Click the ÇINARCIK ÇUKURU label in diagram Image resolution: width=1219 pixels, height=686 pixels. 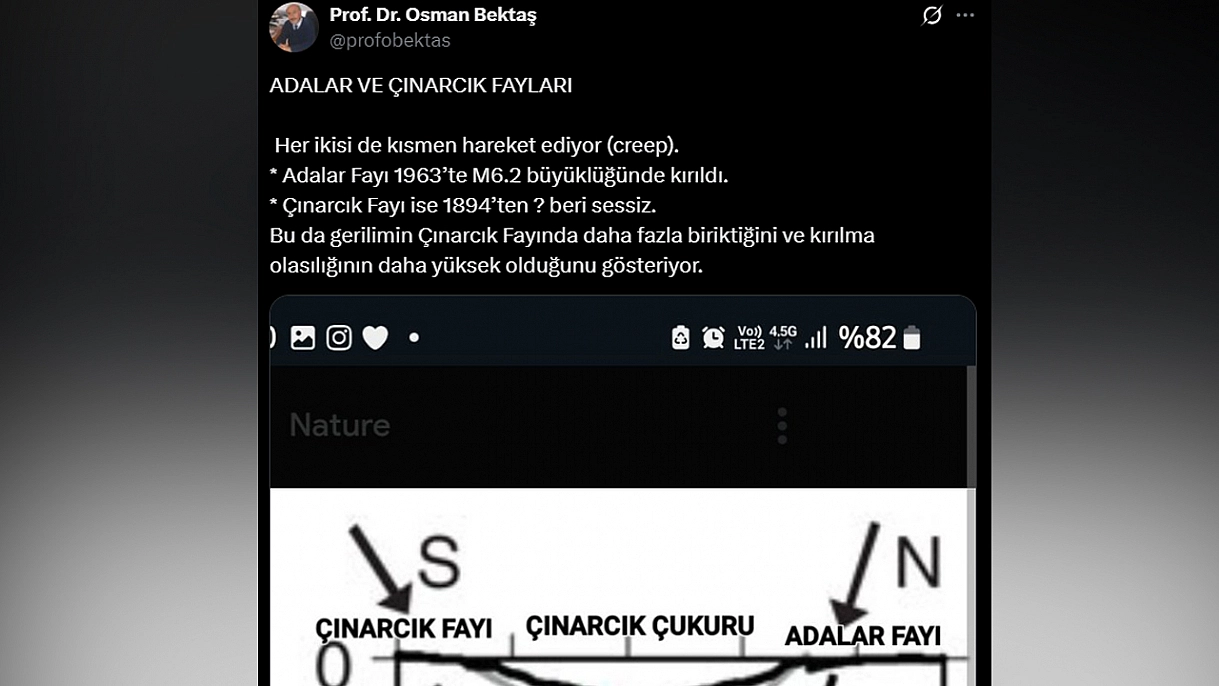coord(640,626)
